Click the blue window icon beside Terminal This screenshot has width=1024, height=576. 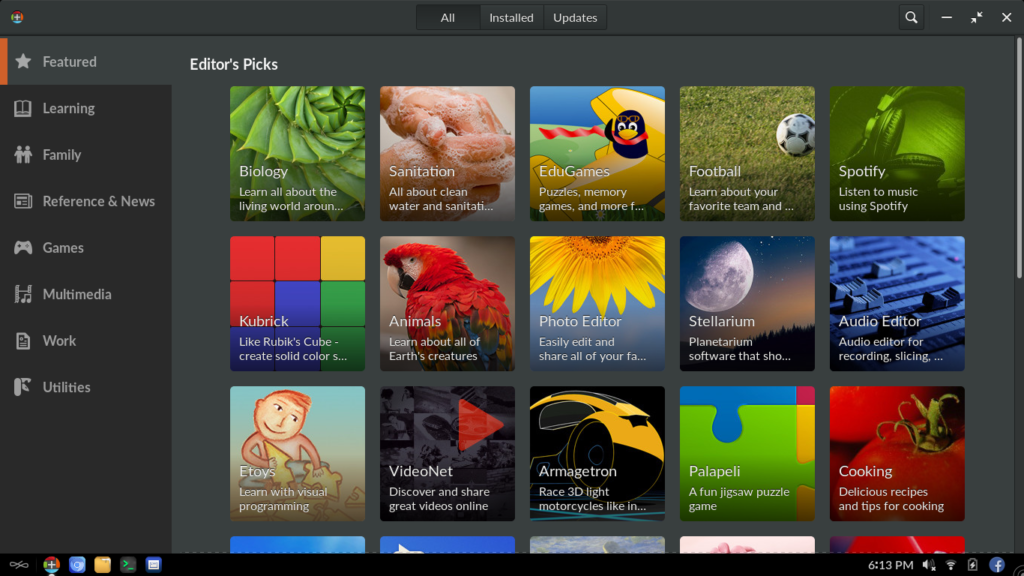click(x=153, y=565)
